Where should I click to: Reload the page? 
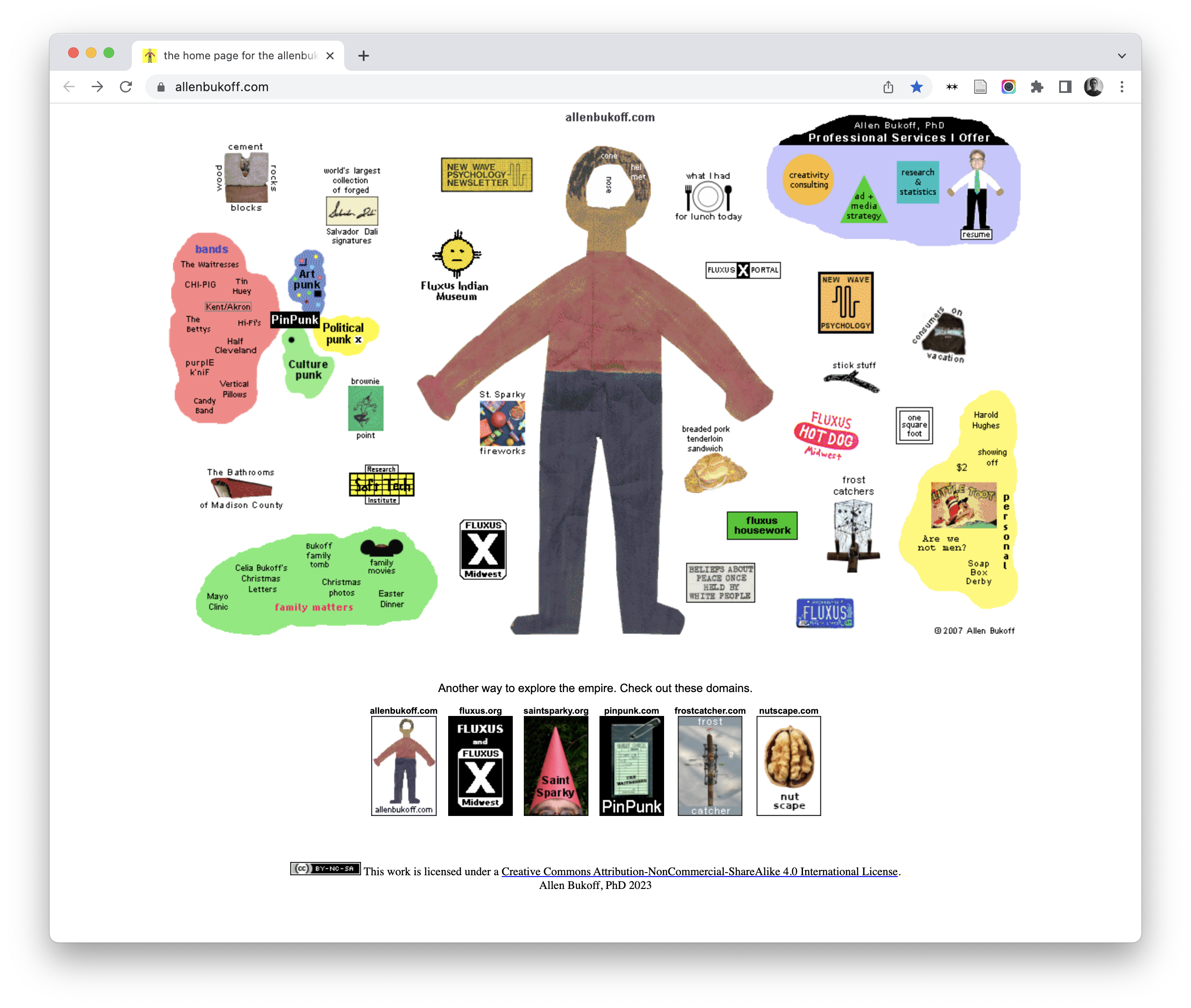point(126,87)
